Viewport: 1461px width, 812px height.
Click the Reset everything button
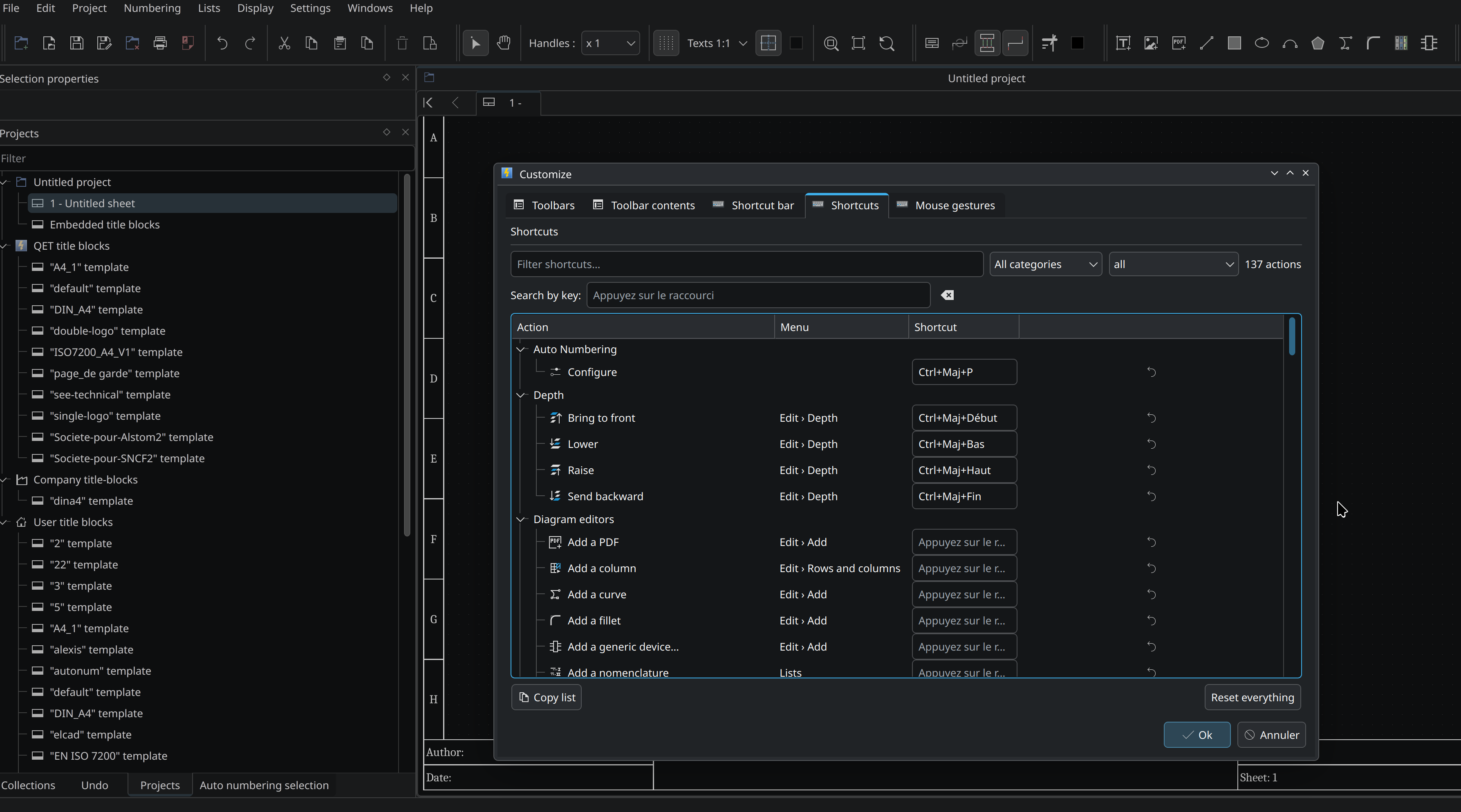coord(1252,698)
